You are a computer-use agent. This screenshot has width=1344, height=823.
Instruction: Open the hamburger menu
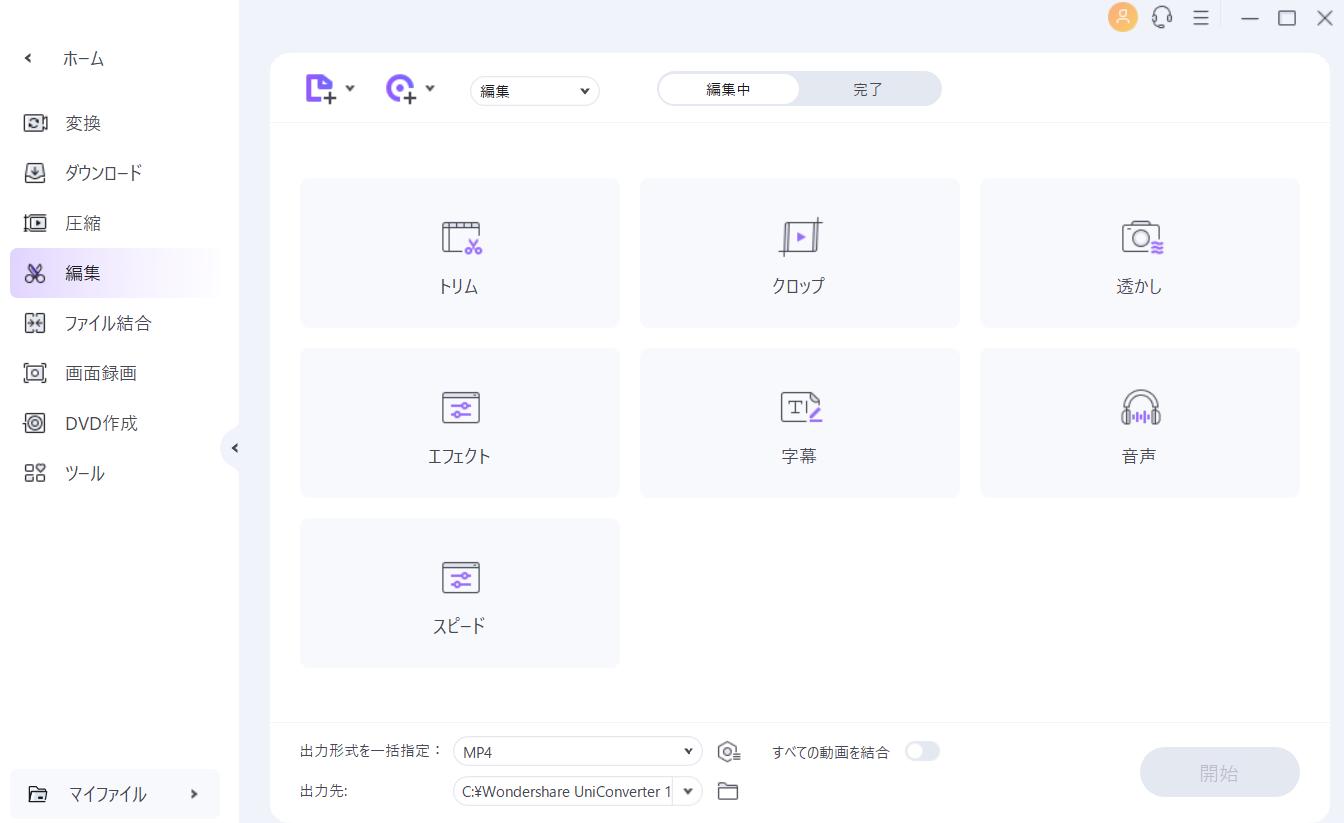coord(1201,17)
